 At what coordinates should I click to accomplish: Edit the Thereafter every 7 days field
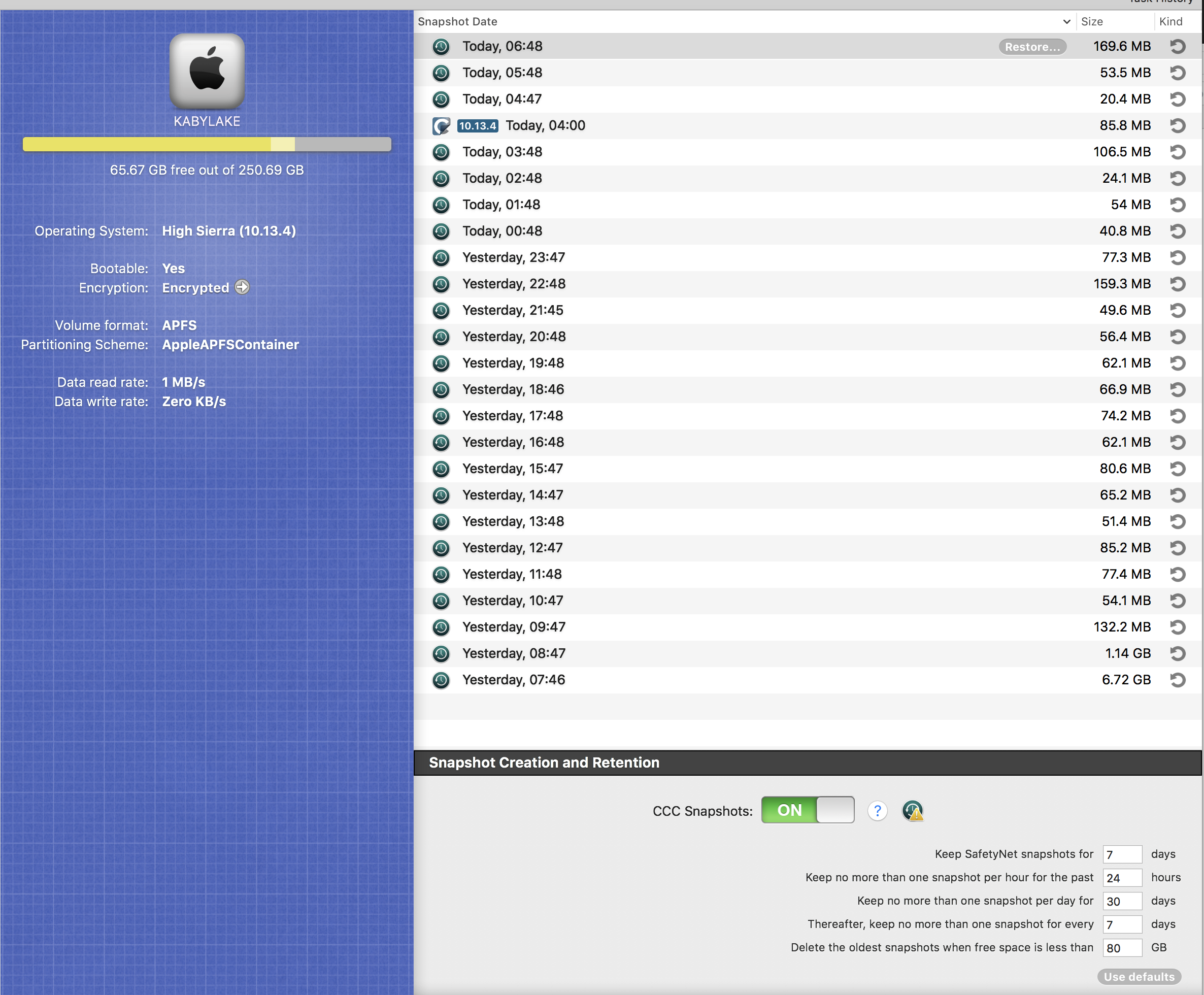(1122, 924)
